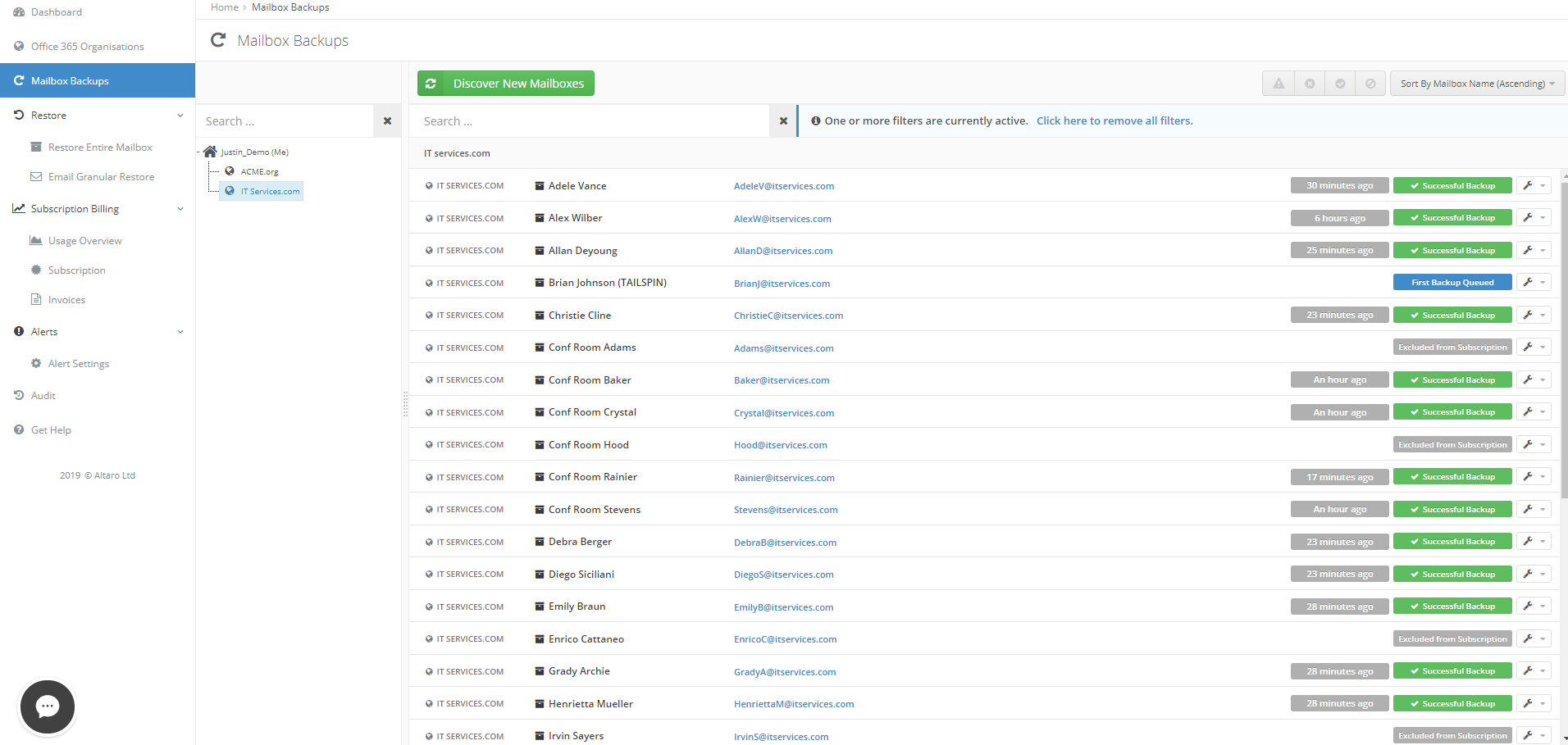Toggle the excluded mailboxes filter
The image size is (1568, 745).
tap(1370, 83)
